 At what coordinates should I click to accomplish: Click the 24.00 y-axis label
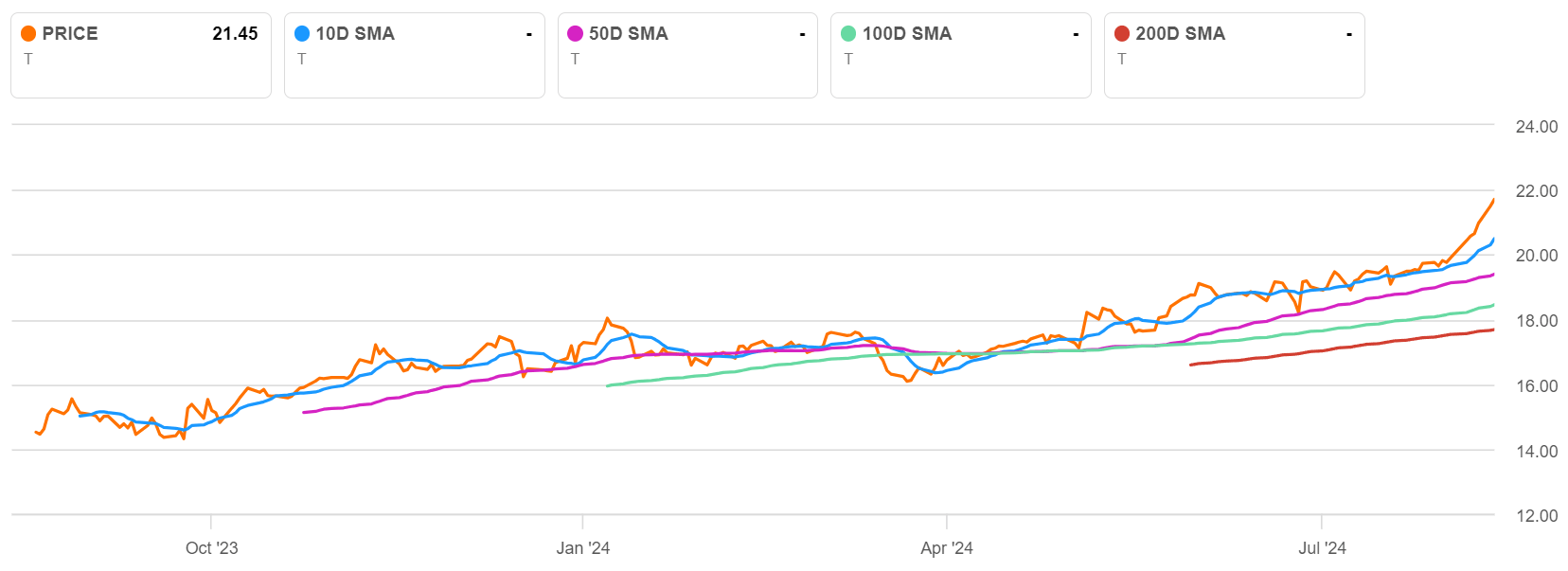click(1536, 127)
